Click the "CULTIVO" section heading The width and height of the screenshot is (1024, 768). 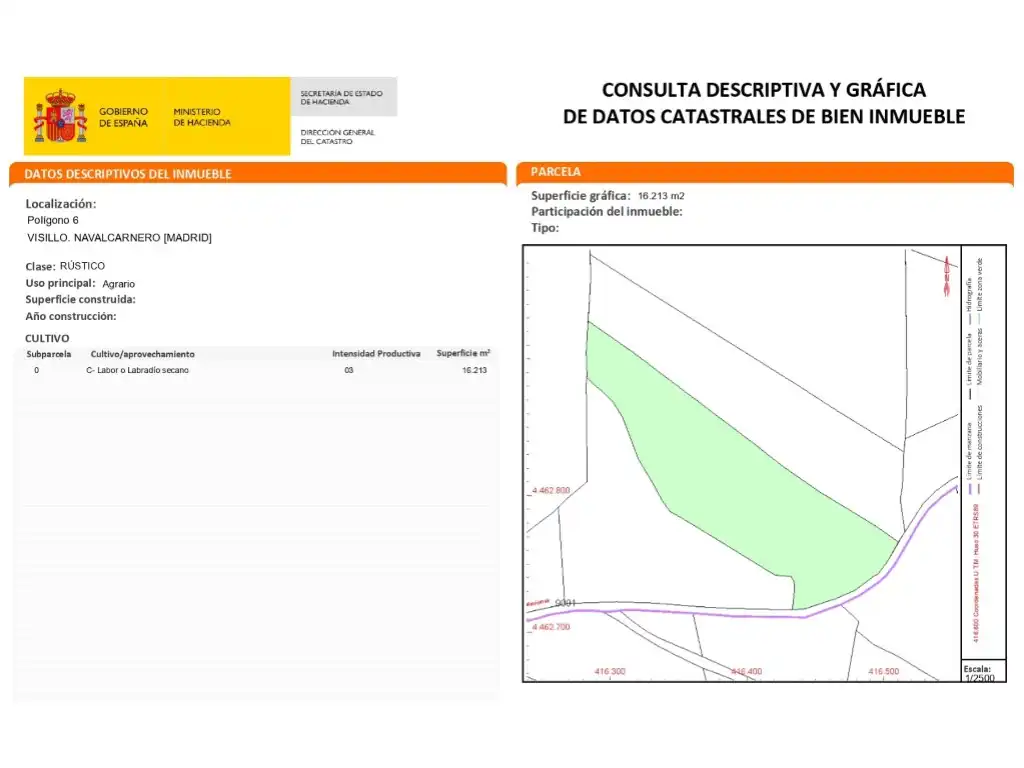click(47, 338)
